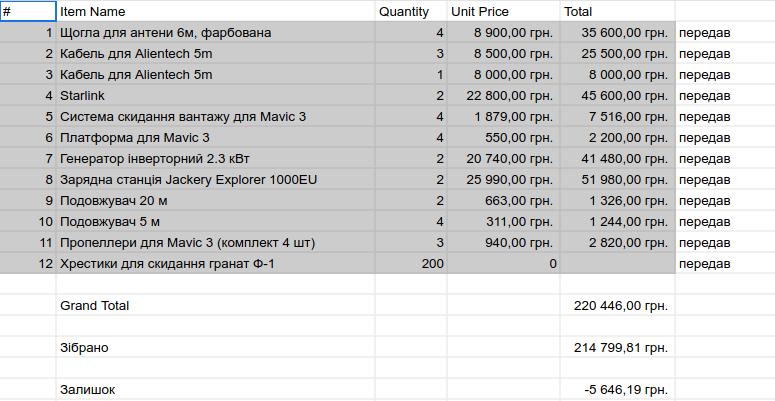The width and height of the screenshot is (775, 401).
Task: Select the -5 646,19 грн. cell
Action: pyautogui.click(x=616, y=390)
